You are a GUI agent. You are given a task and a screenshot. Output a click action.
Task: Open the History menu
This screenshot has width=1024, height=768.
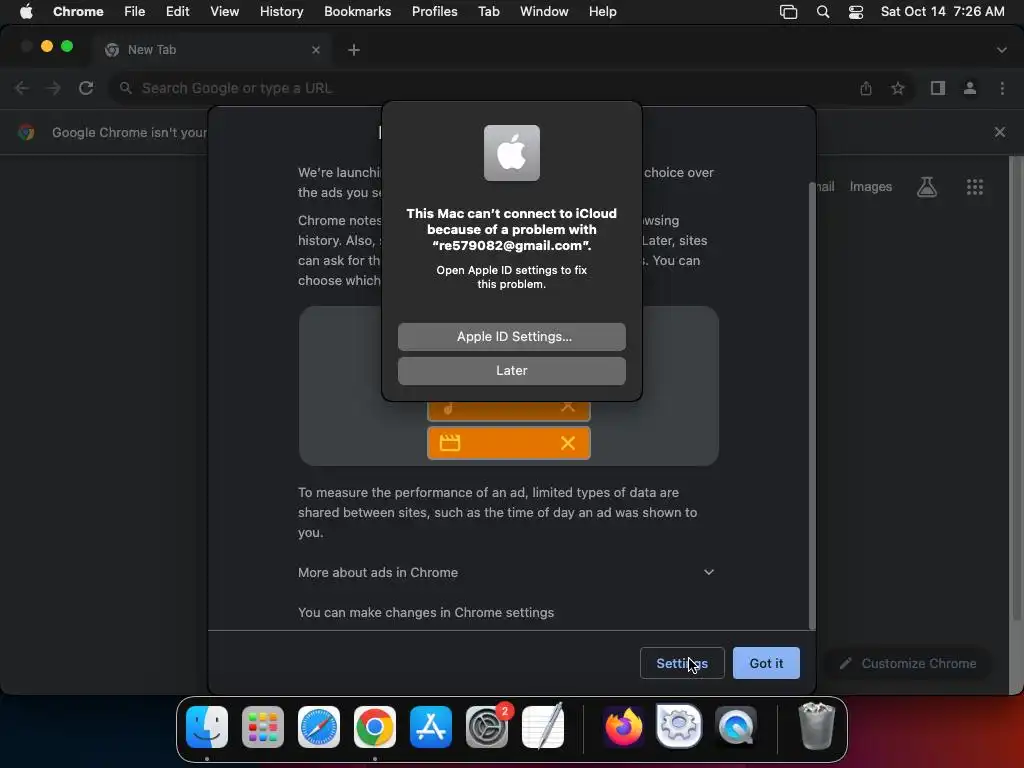click(281, 11)
